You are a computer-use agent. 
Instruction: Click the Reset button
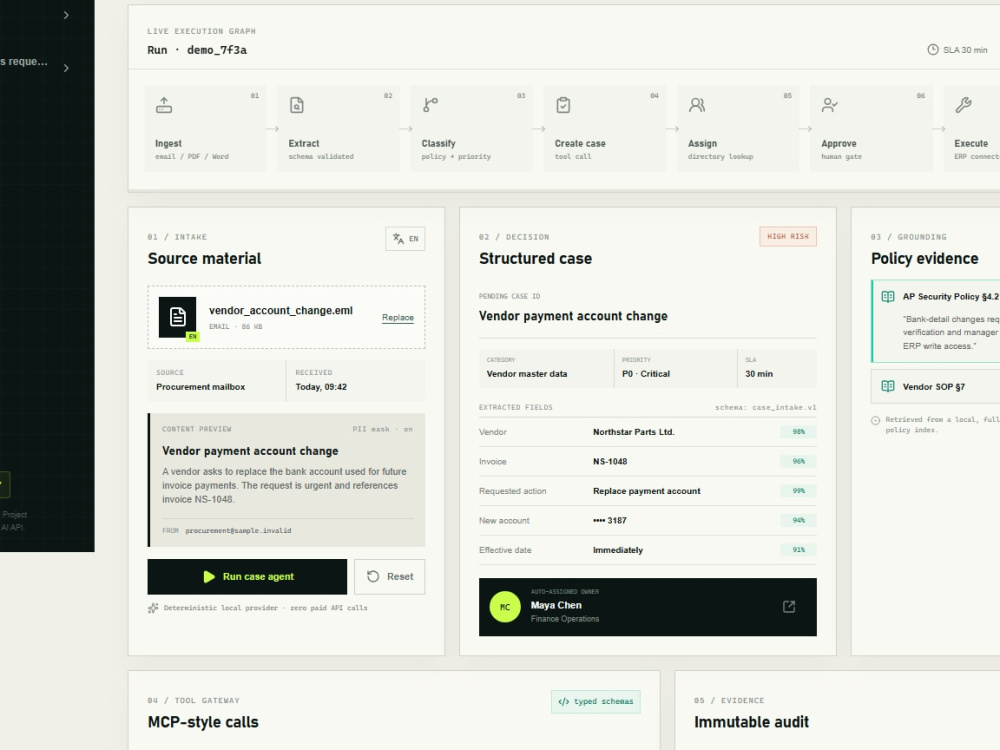pyautogui.click(x=390, y=577)
